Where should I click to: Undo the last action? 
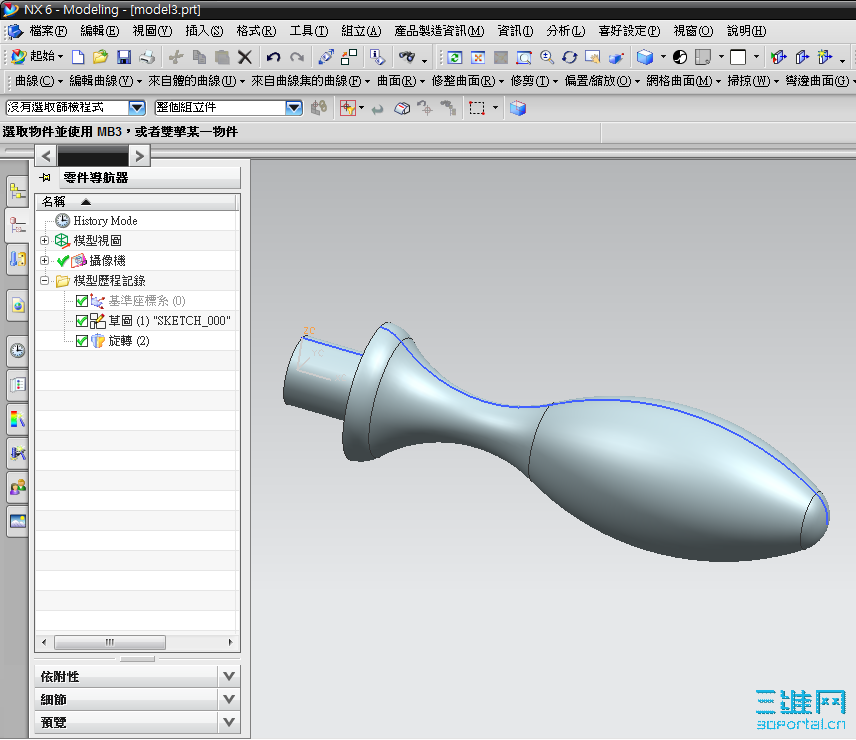pos(273,57)
